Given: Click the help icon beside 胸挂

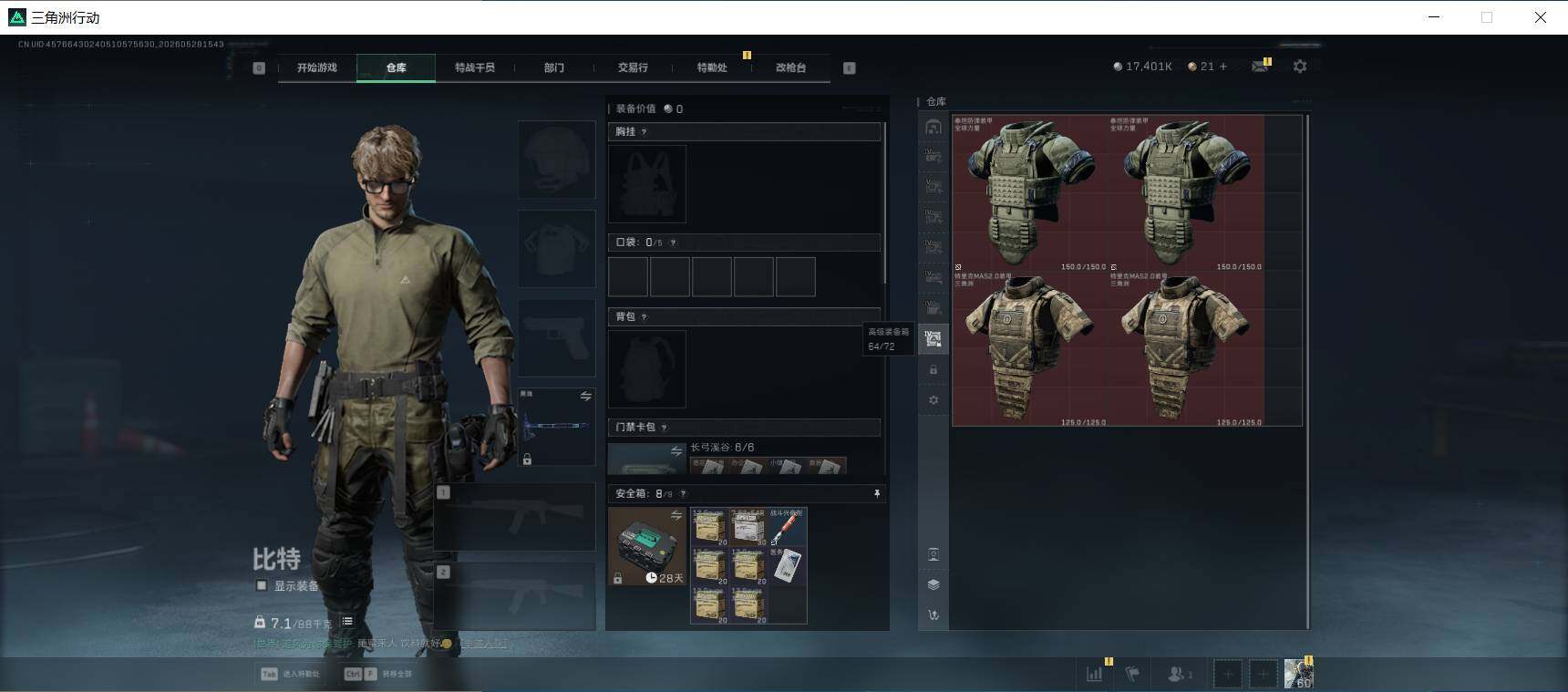Looking at the screenshot, I should point(644,132).
